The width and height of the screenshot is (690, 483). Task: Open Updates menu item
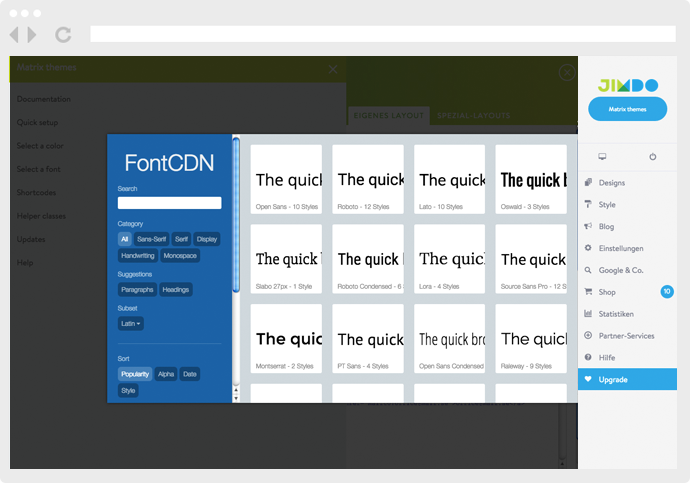[x=31, y=239]
